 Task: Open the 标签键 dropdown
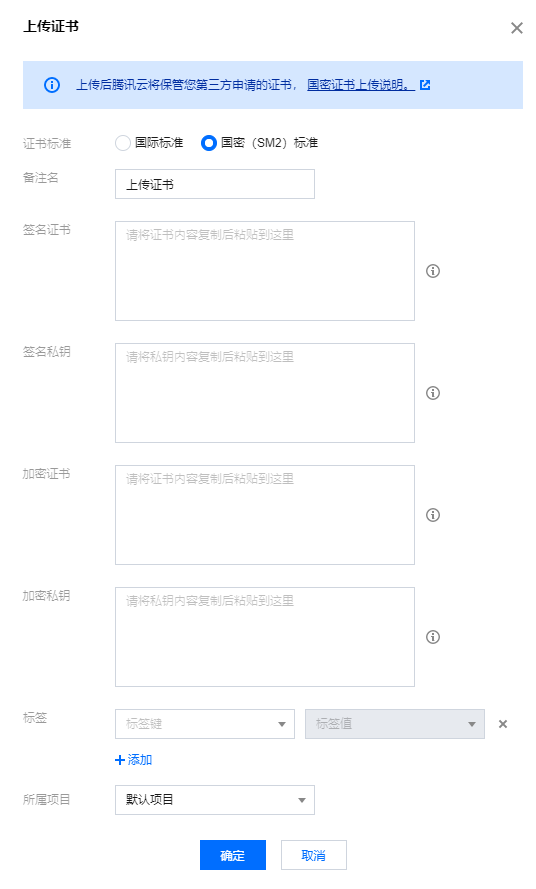coord(205,724)
